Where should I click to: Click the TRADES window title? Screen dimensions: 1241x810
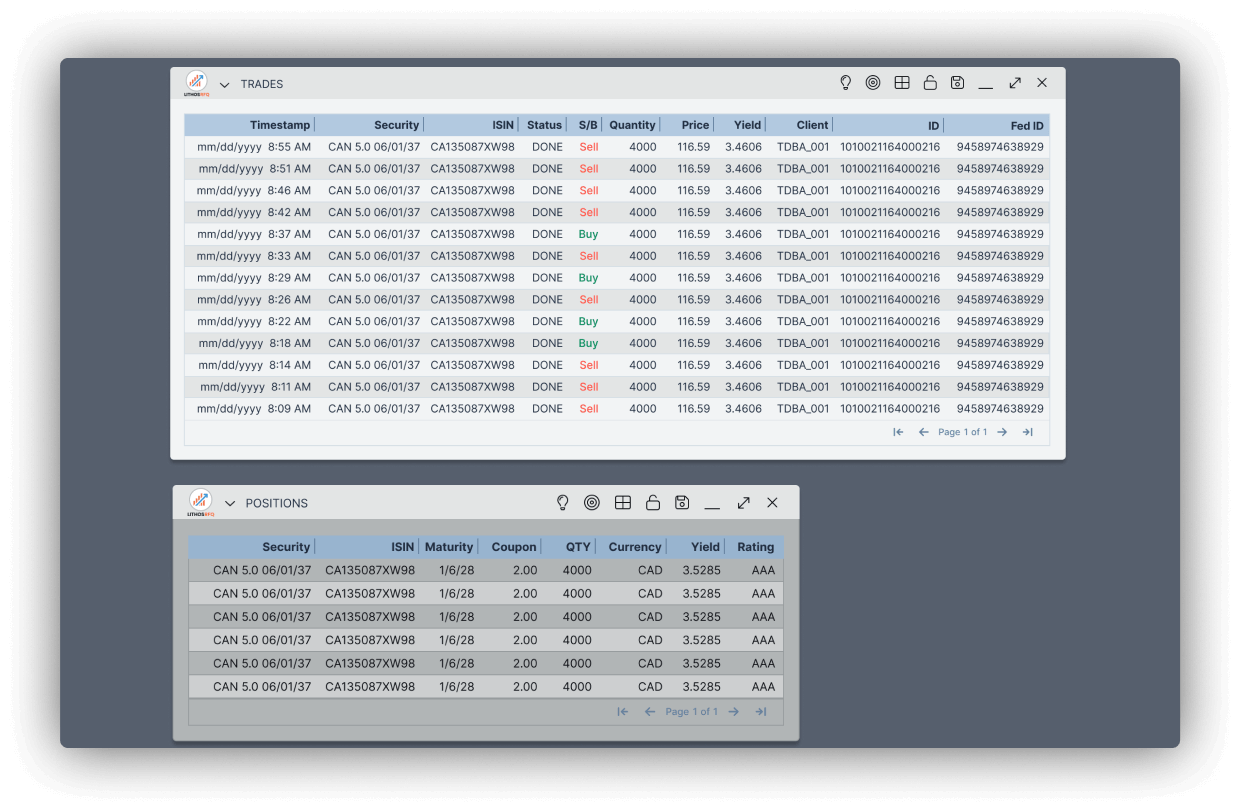coord(262,84)
